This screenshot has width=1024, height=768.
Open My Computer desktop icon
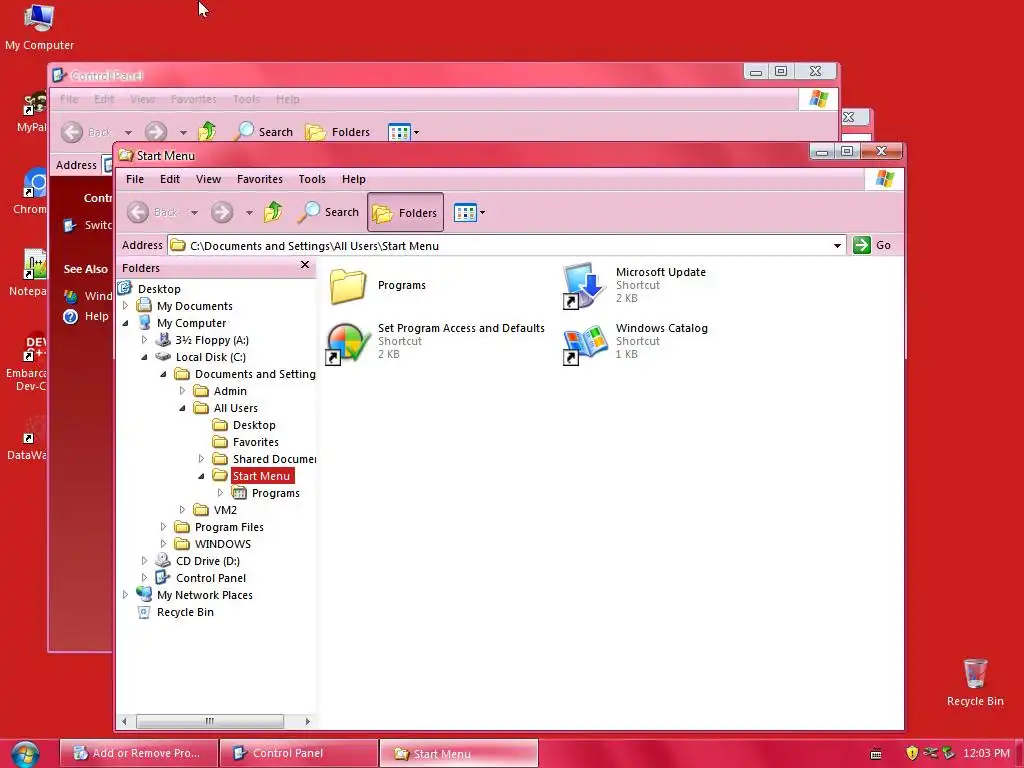[39, 27]
